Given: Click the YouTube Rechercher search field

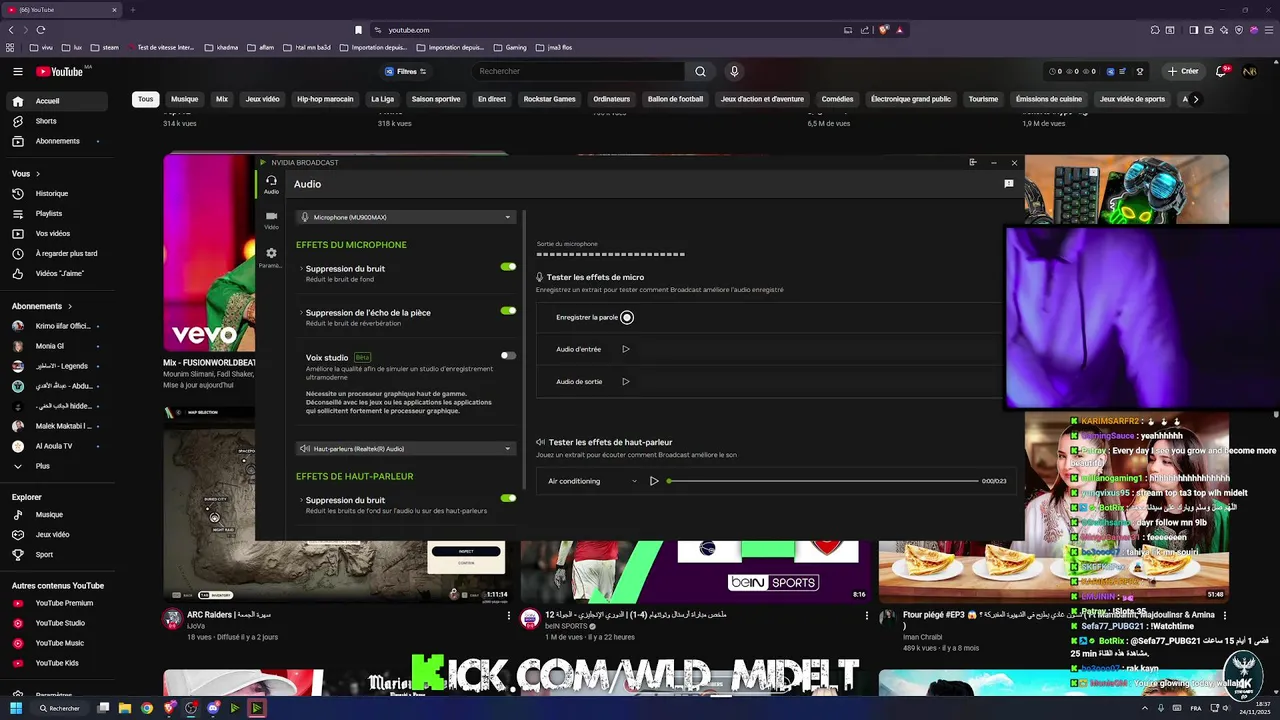Looking at the screenshot, I should (x=578, y=71).
